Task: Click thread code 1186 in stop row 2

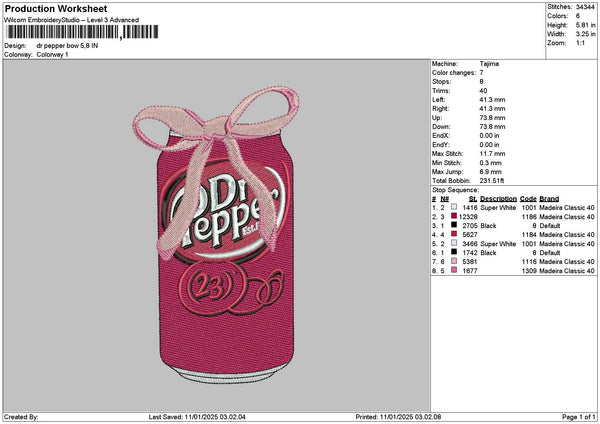Action: (x=529, y=217)
